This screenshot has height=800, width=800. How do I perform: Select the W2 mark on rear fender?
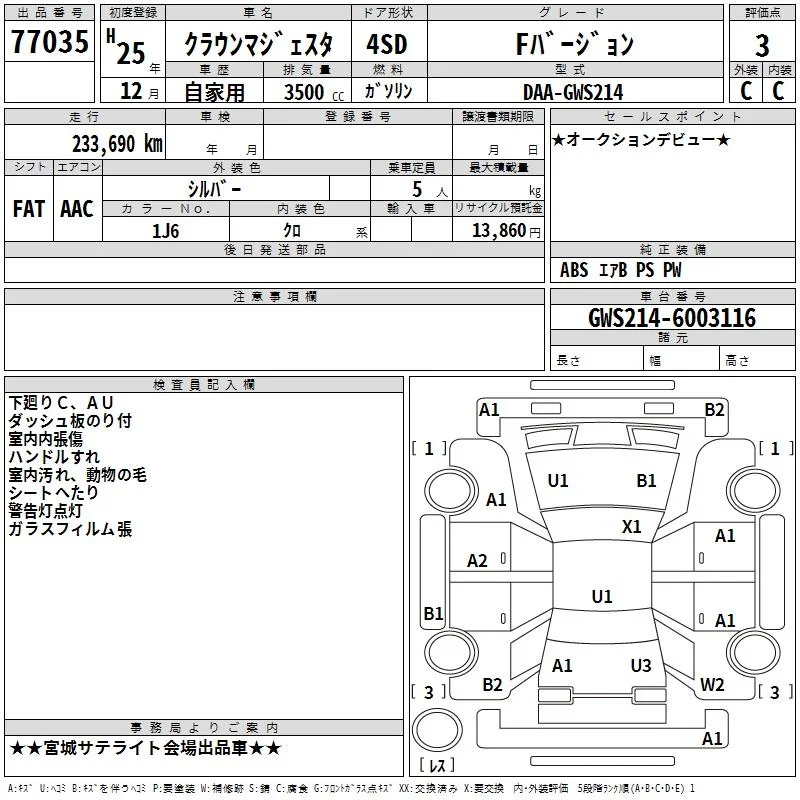click(712, 684)
